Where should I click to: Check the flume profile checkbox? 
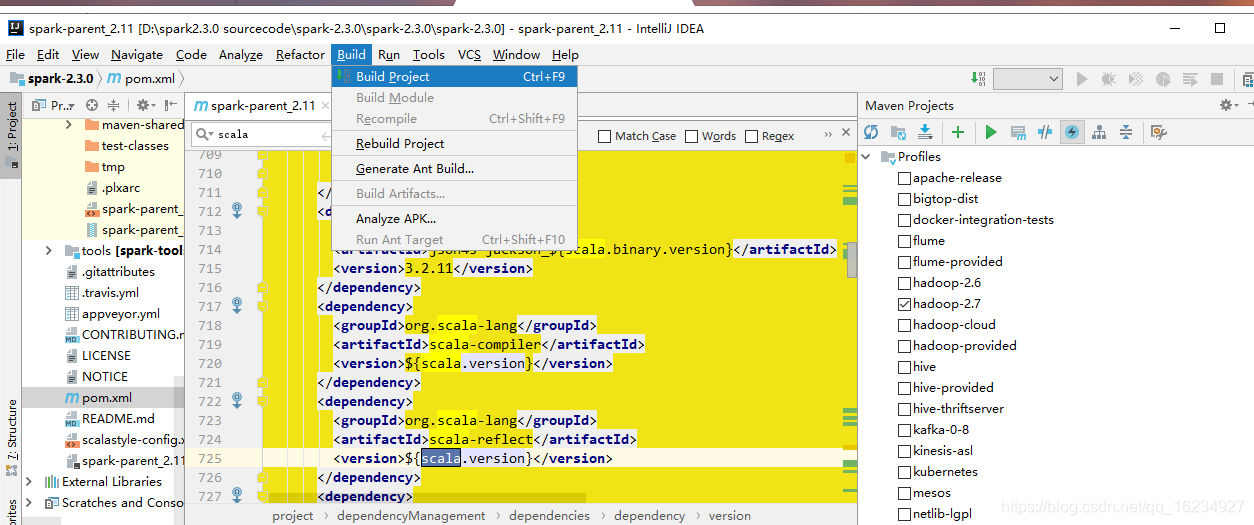click(904, 241)
